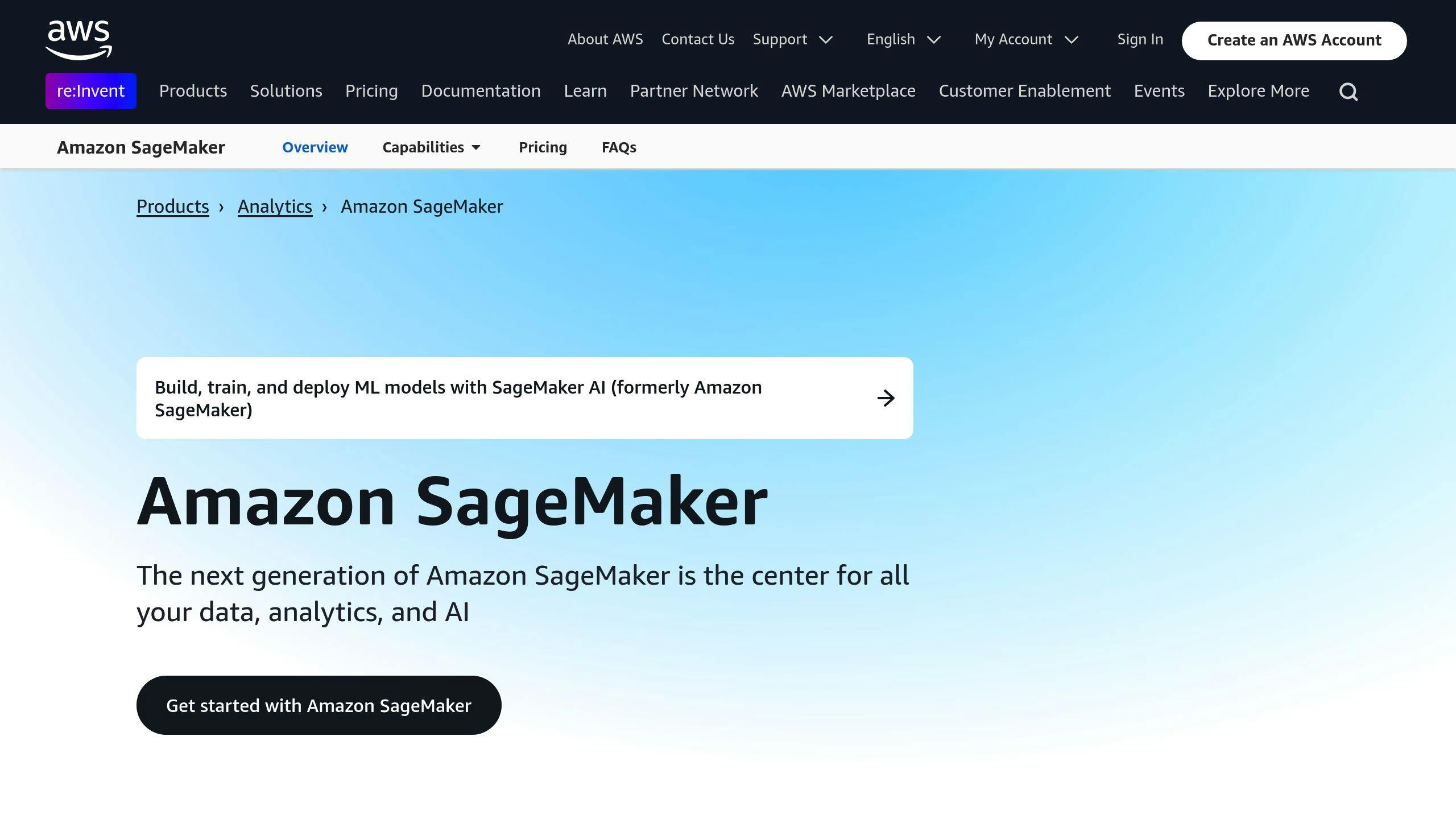Screen dimensions: 1456x819
Task: Open the AWS Marketplace menu
Action: click(848, 91)
